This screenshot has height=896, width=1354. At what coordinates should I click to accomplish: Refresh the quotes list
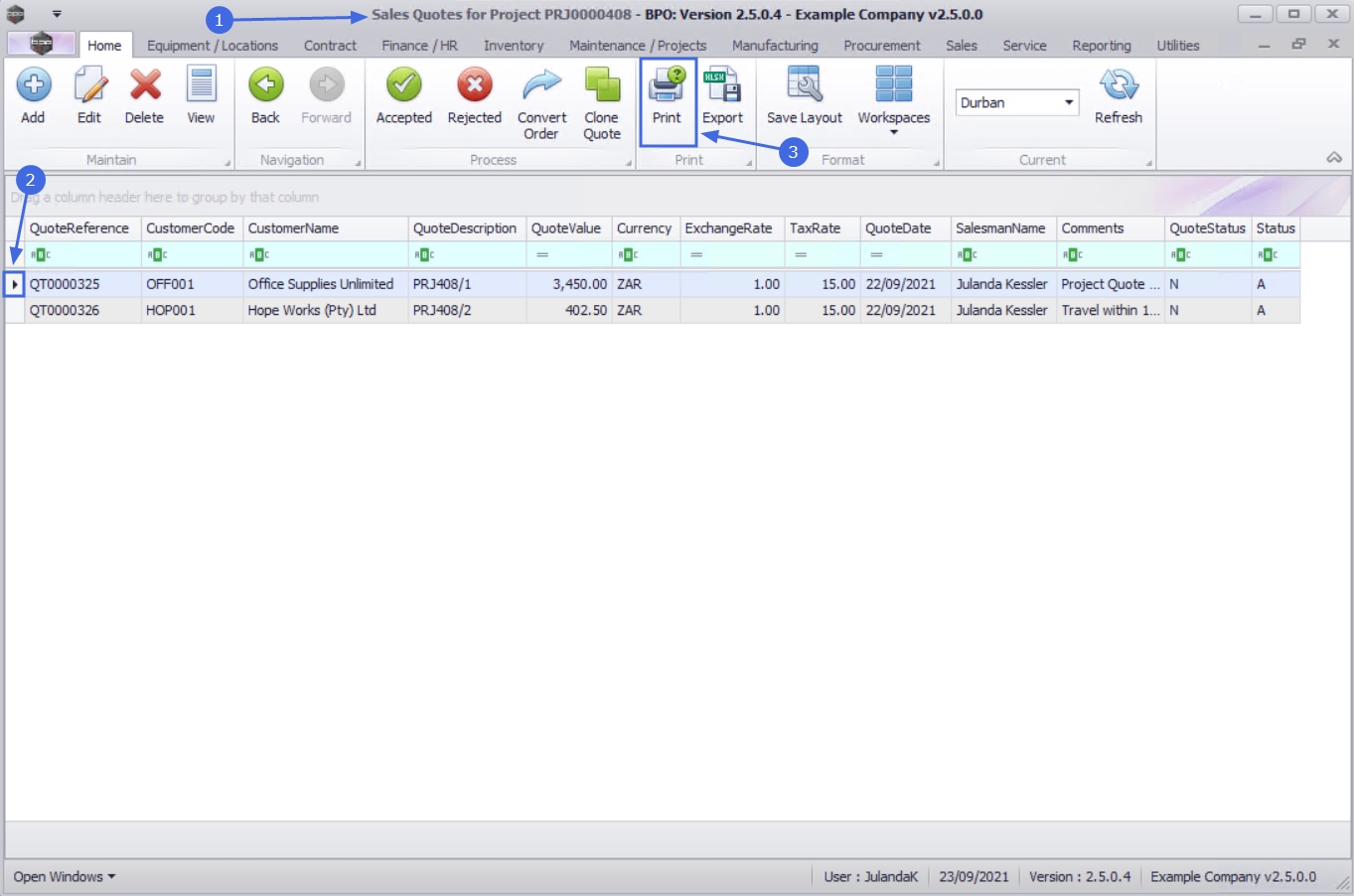pos(1119,85)
